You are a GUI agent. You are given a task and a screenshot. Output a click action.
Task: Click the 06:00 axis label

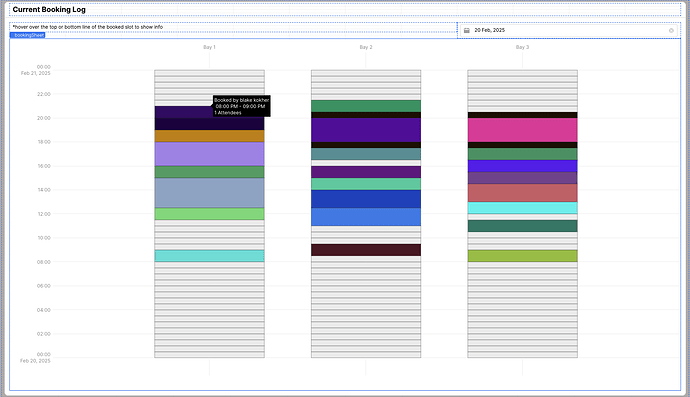44,286
